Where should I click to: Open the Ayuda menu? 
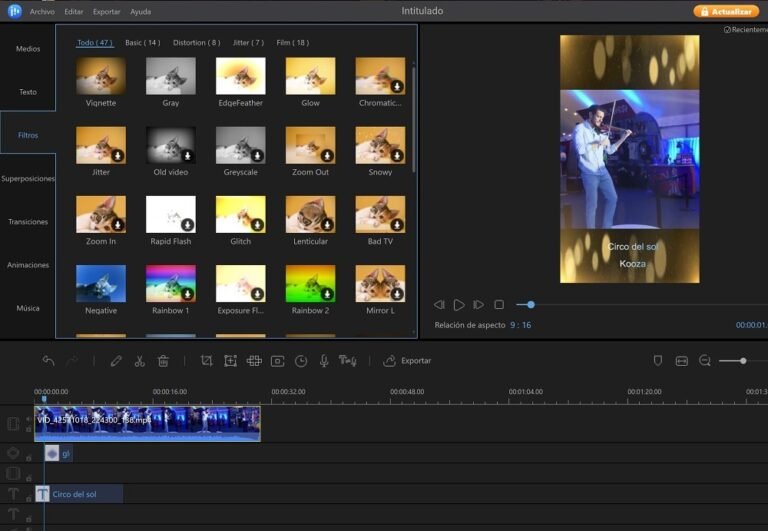coord(141,11)
